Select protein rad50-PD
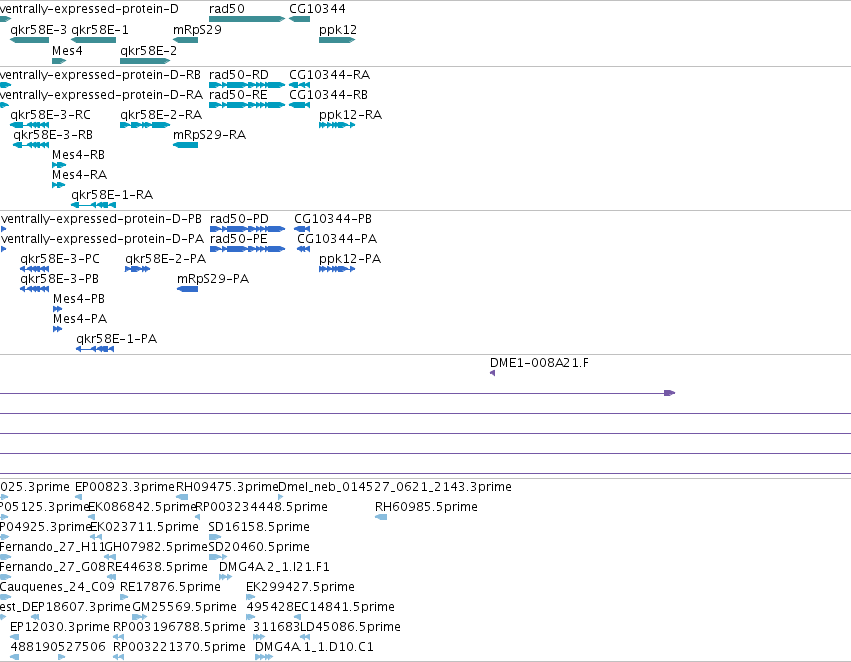 tap(247, 229)
